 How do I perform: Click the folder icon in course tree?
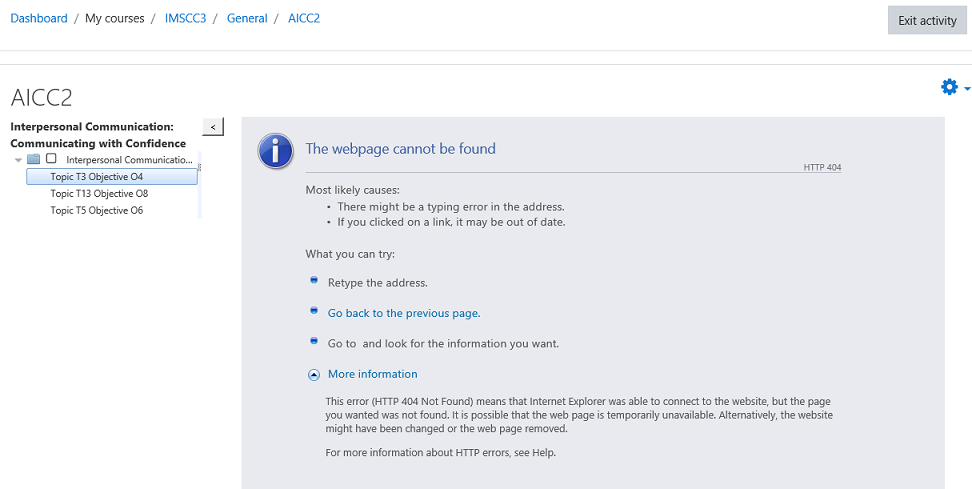coord(33,159)
